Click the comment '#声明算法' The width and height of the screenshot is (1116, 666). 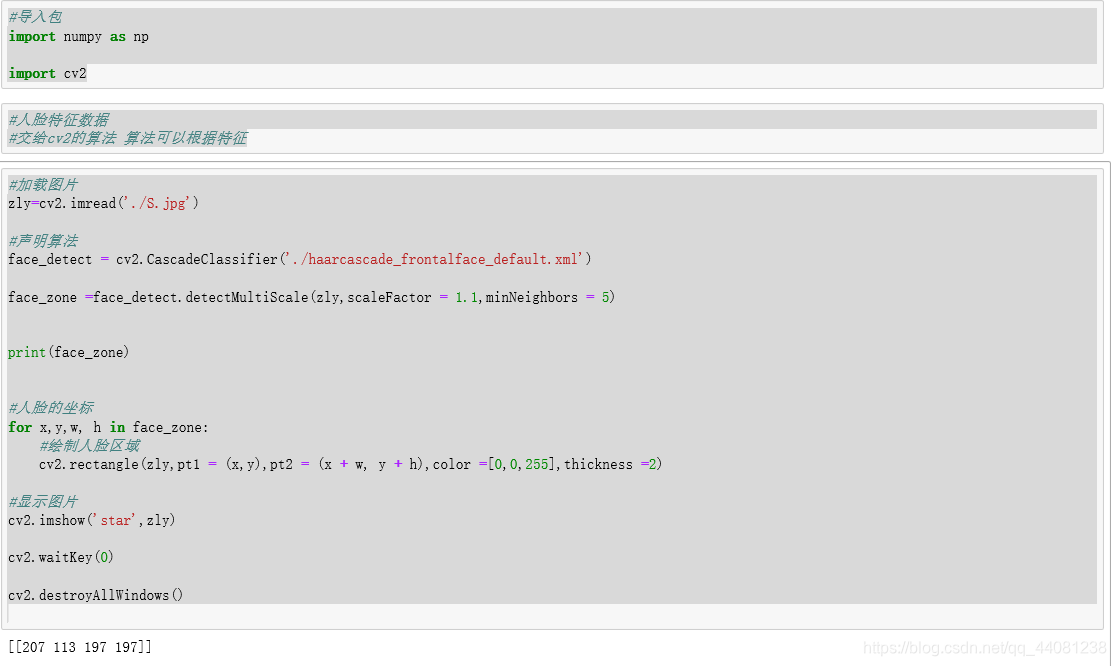point(43,241)
